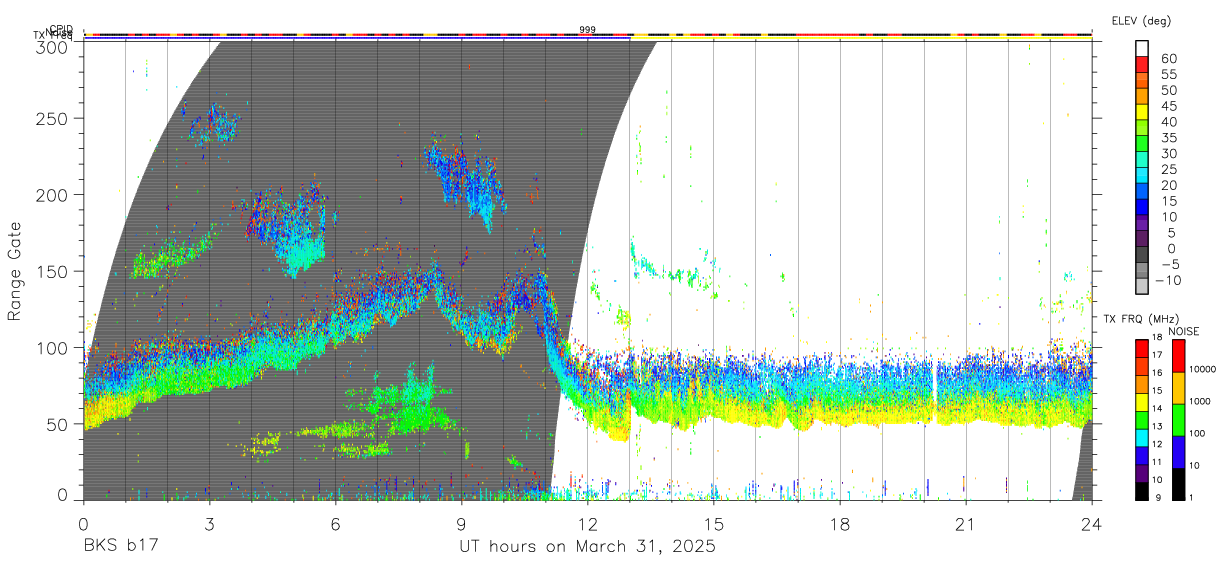Click the "24" tick on UT hours axis
This screenshot has height=567, width=1228.
tap(1092, 525)
